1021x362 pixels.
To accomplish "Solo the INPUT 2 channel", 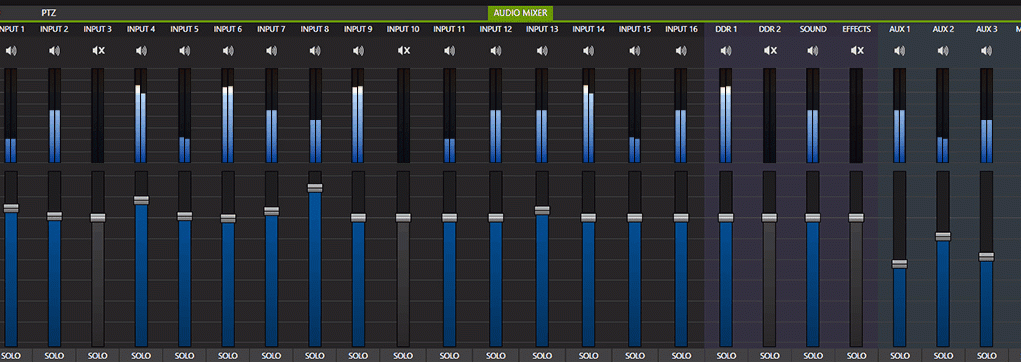I will (x=55, y=355).
